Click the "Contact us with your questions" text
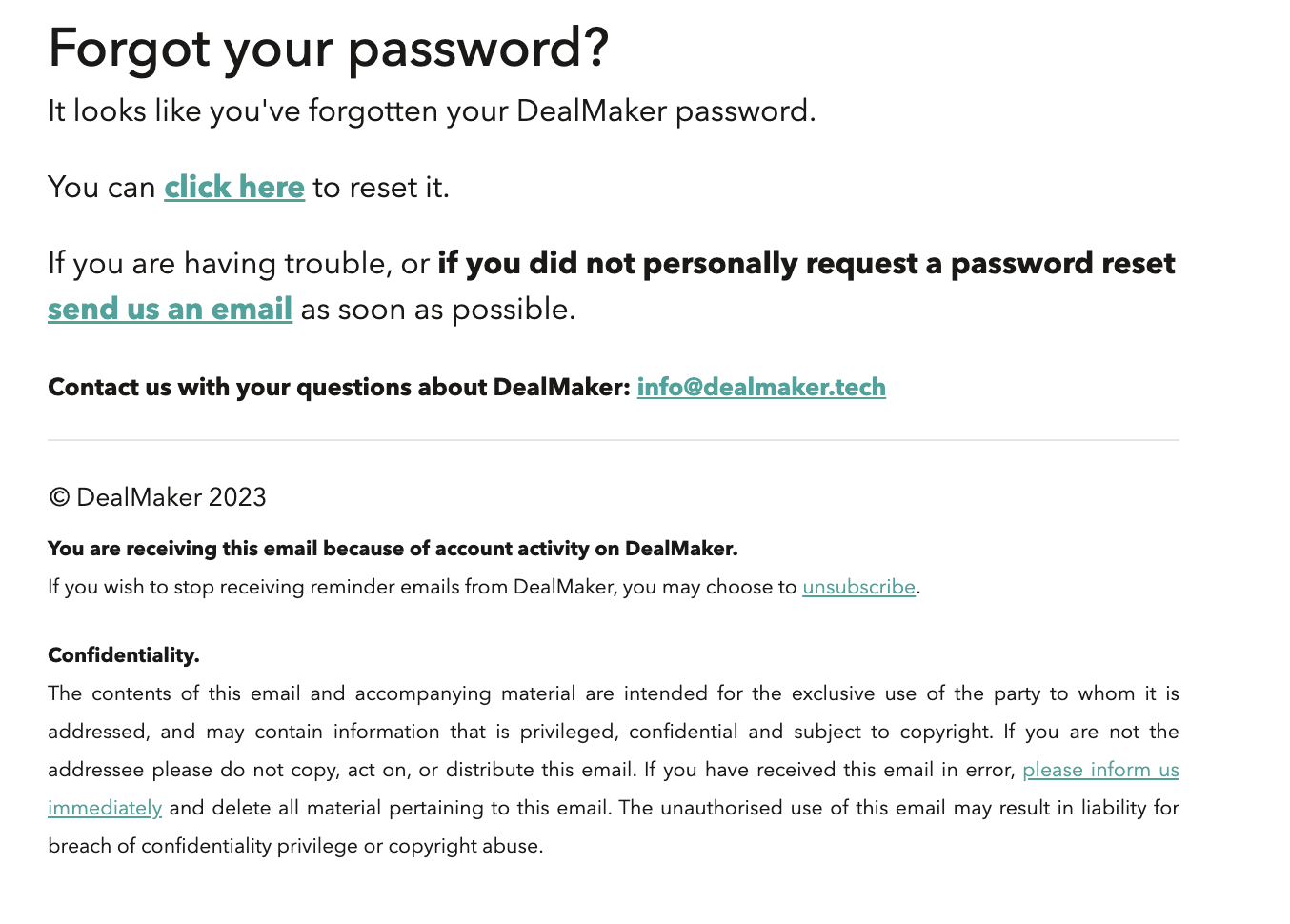This screenshot has height=924, width=1290. tap(339, 387)
